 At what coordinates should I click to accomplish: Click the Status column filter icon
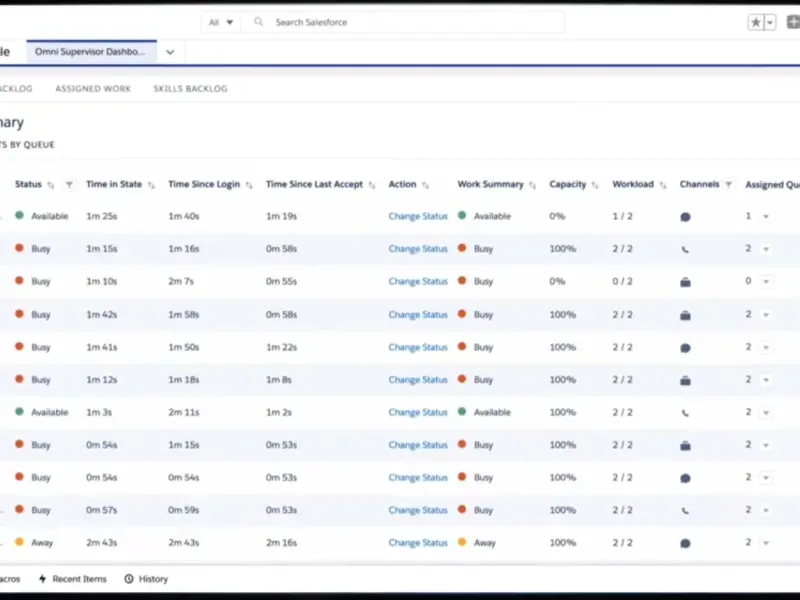tap(69, 185)
